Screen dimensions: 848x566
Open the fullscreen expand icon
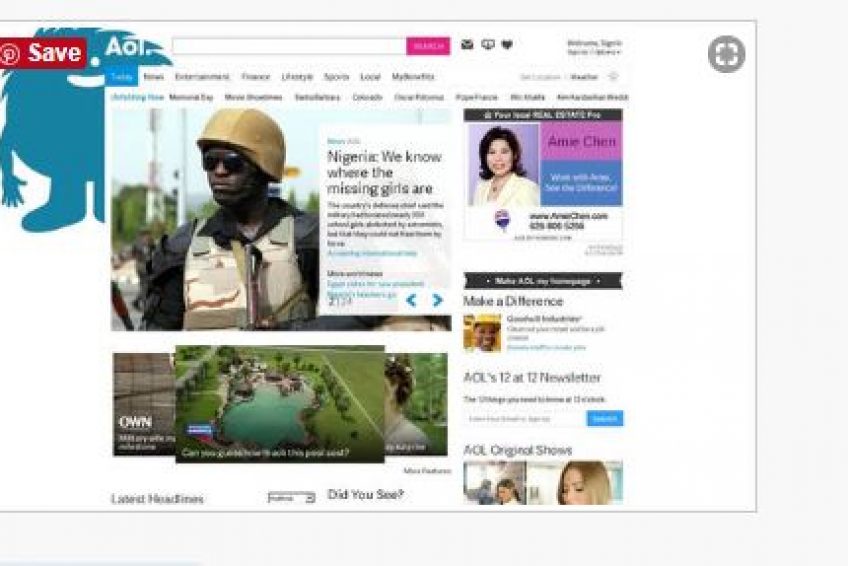click(726, 54)
